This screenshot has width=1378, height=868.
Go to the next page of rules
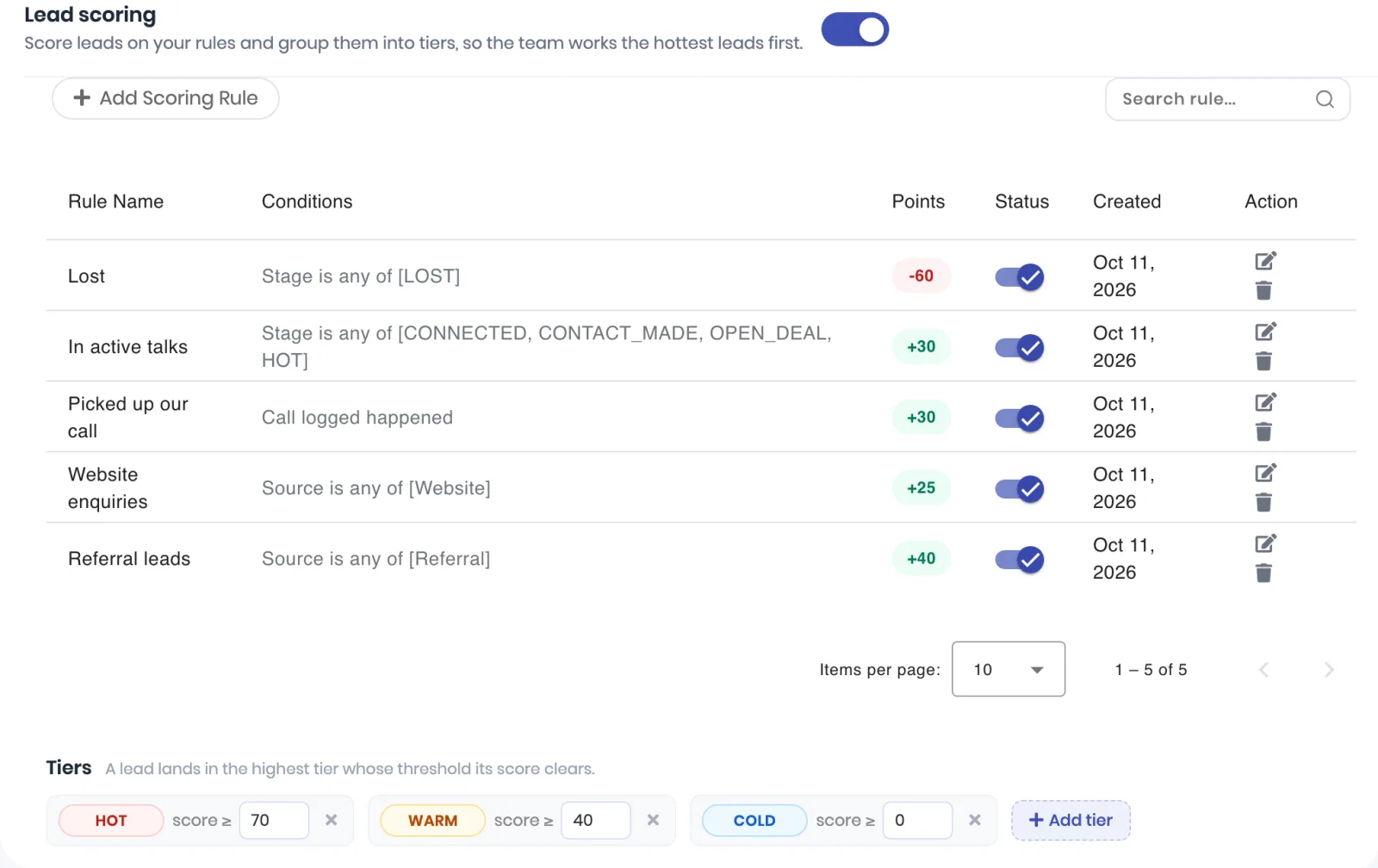pos(1329,670)
